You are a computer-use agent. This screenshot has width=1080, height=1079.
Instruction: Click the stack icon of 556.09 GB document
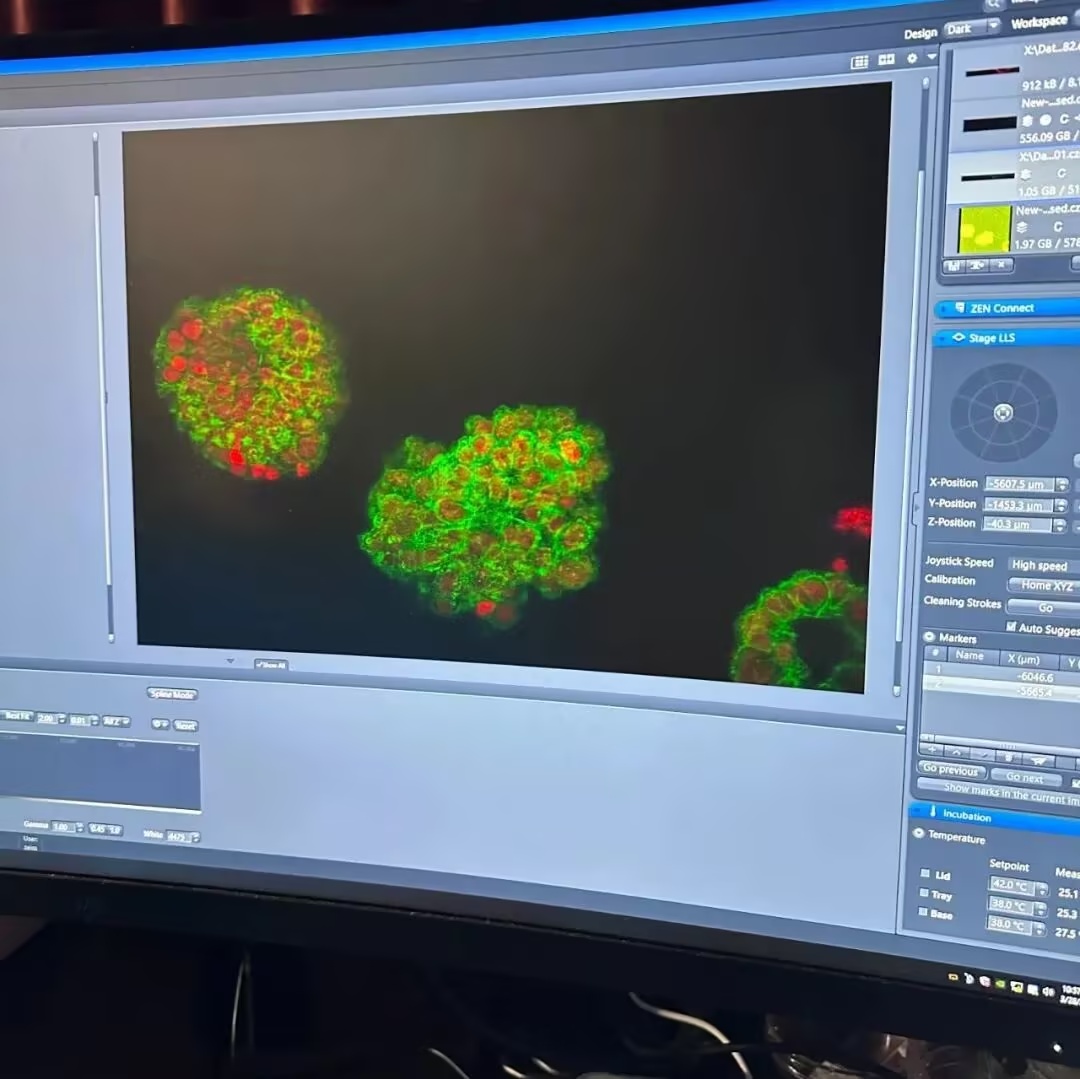(x=1027, y=121)
